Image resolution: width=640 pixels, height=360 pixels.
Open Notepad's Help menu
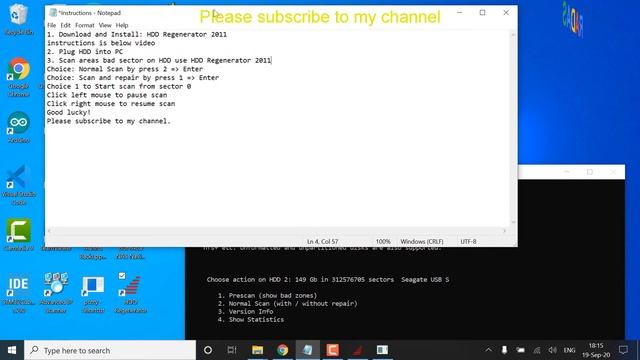[122, 25]
